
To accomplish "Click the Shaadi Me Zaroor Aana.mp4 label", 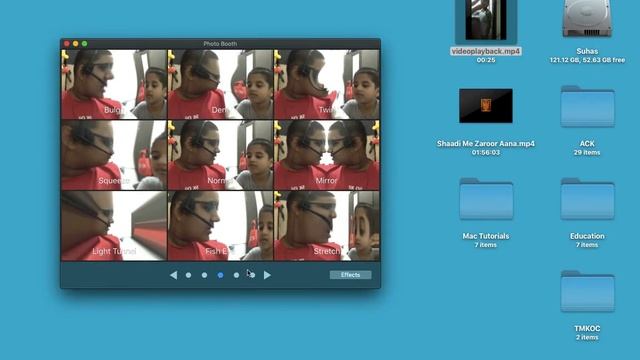I will click(486, 144).
